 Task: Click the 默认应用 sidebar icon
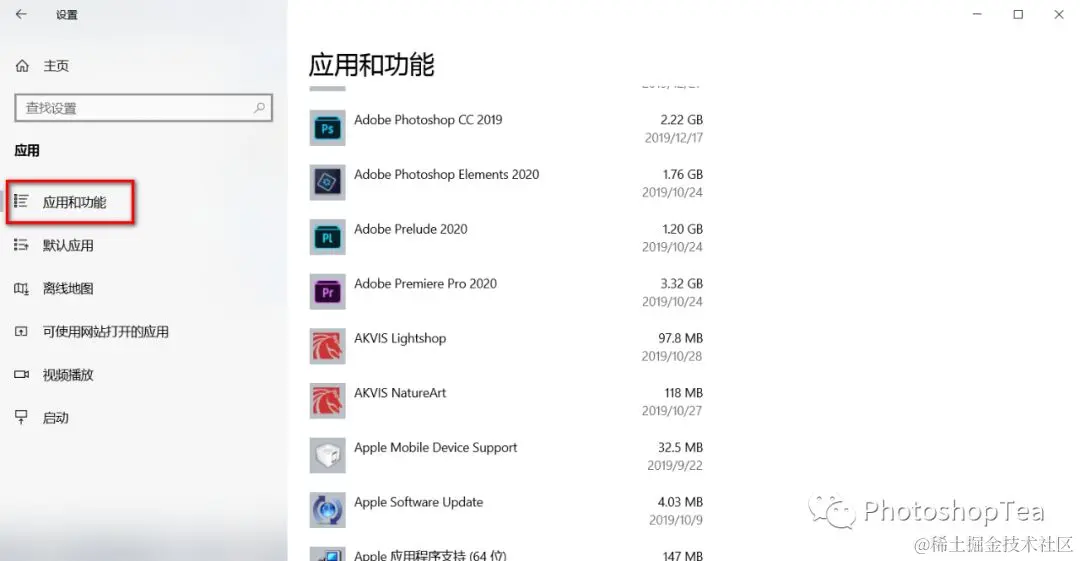tap(21, 245)
